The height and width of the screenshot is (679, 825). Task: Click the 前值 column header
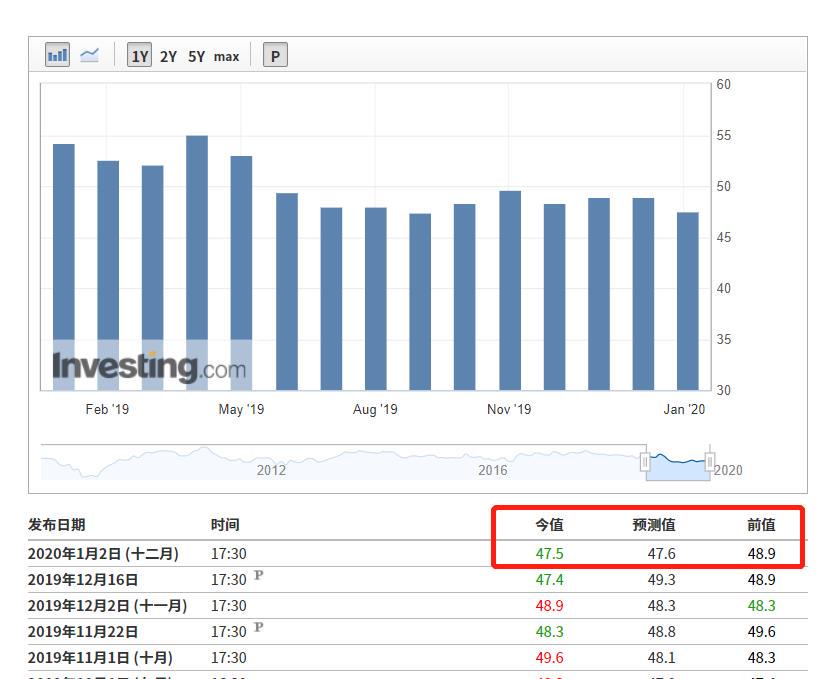(761, 525)
